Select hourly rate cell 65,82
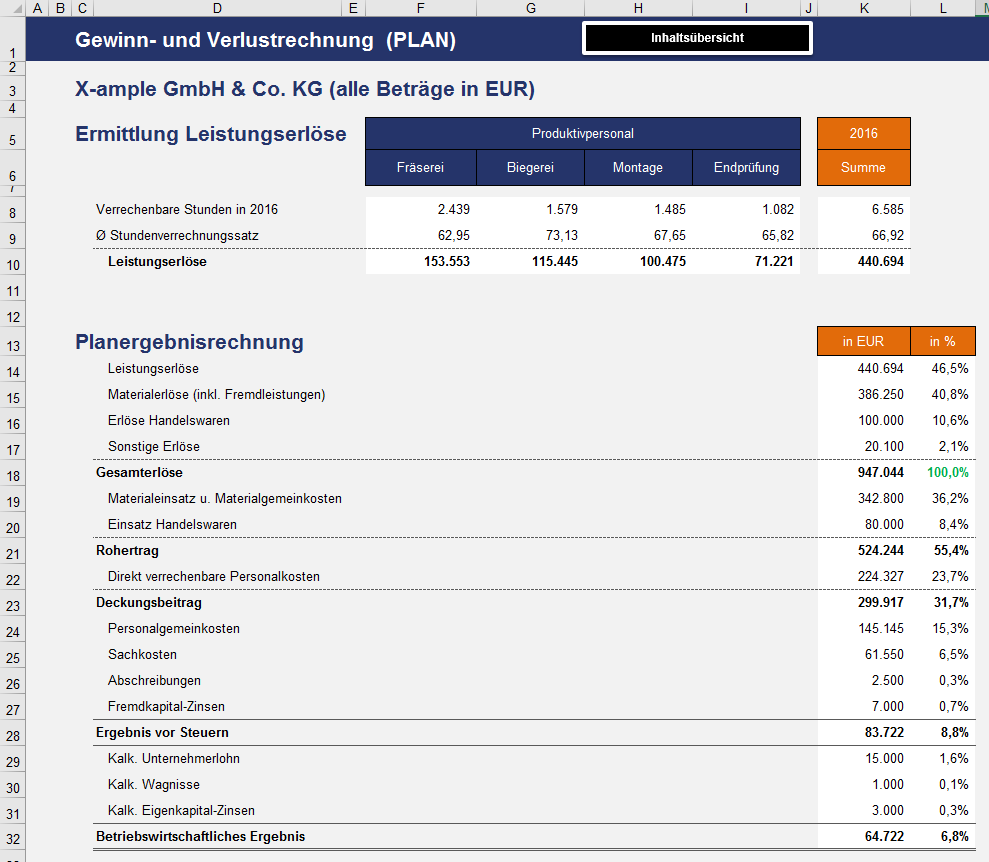 (746, 235)
